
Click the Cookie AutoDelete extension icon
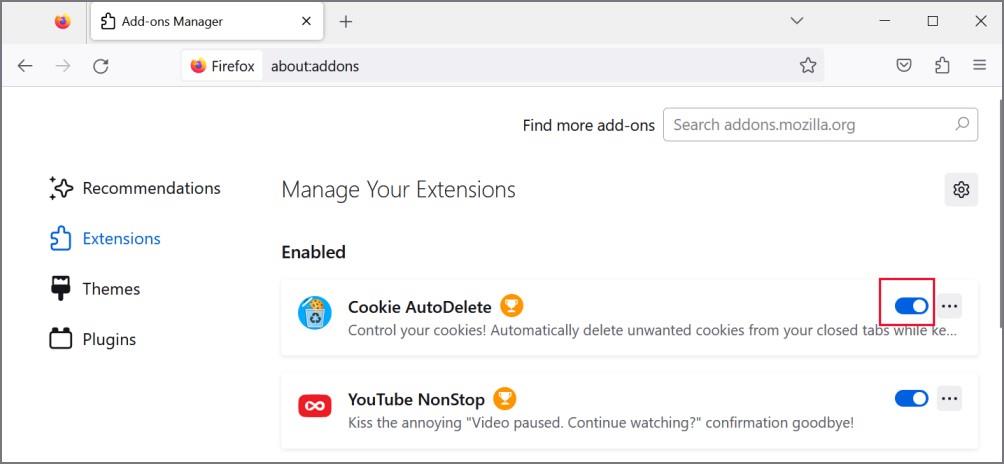pos(314,313)
